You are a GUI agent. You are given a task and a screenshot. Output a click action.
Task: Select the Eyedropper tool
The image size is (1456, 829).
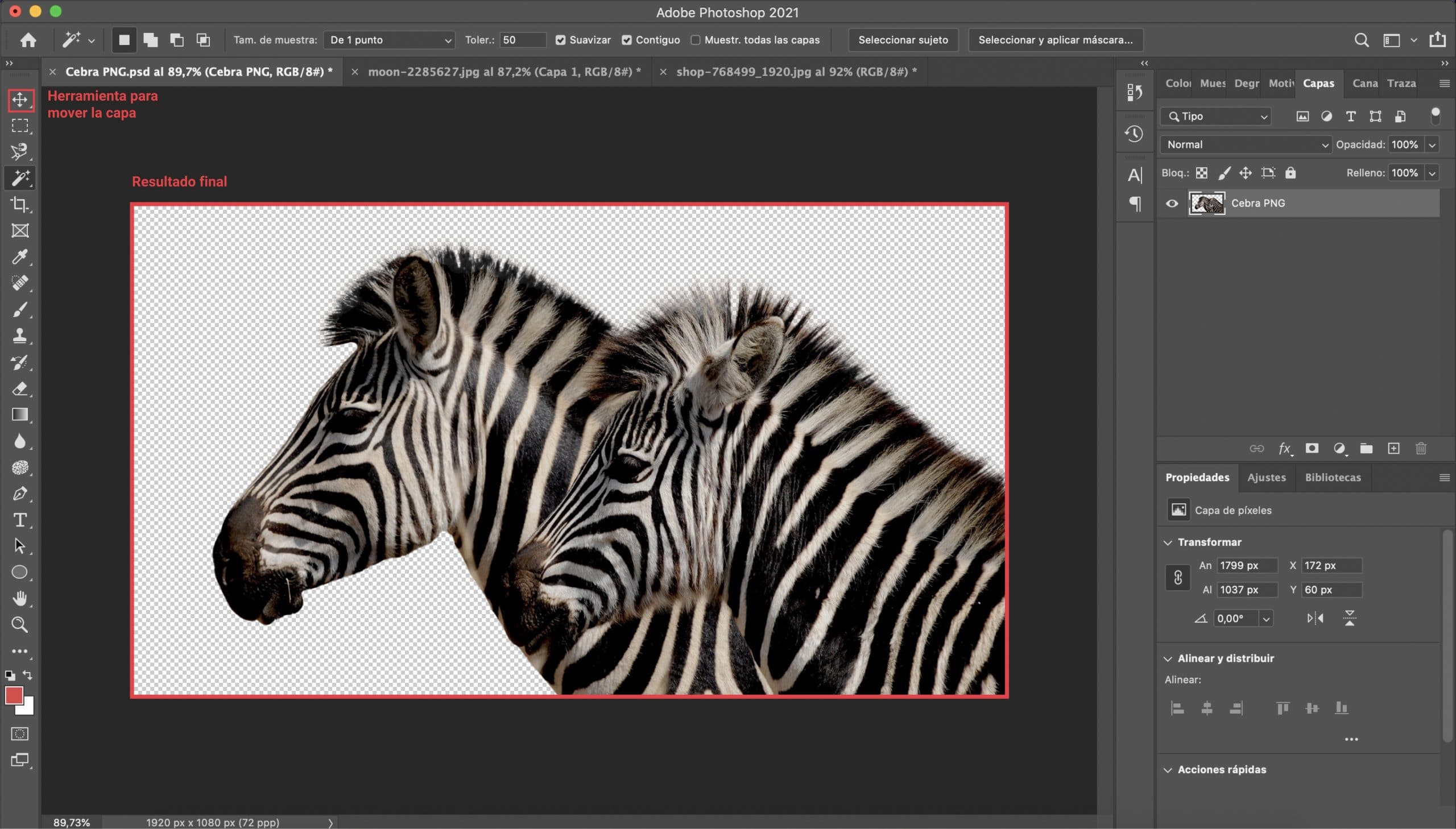[20, 257]
